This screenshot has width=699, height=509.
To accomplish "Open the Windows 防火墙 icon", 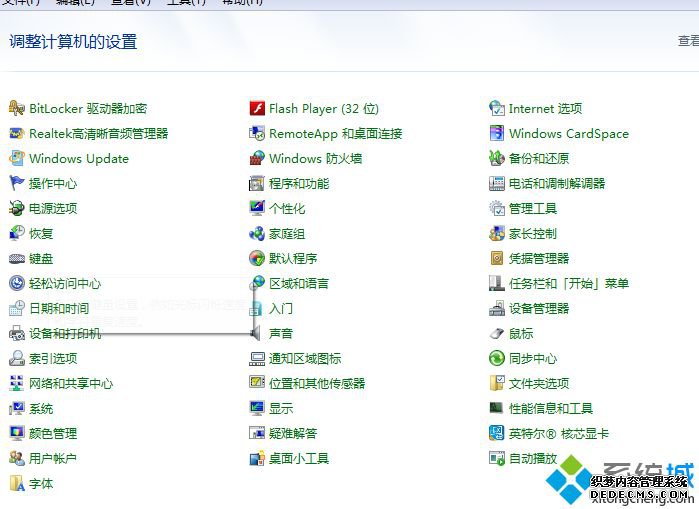I will click(257, 158).
